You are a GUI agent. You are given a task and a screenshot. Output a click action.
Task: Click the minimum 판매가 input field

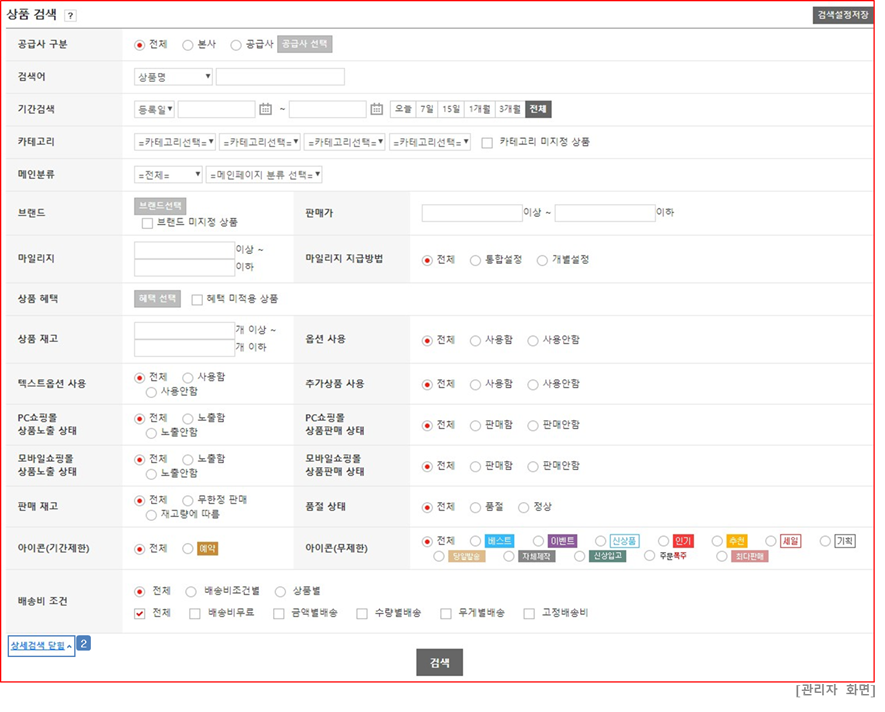(471, 213)
